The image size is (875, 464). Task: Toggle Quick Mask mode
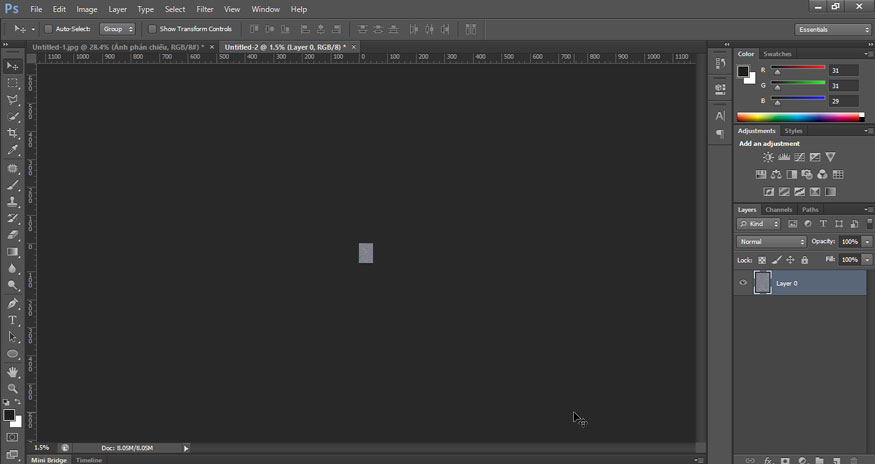[12, 437]
